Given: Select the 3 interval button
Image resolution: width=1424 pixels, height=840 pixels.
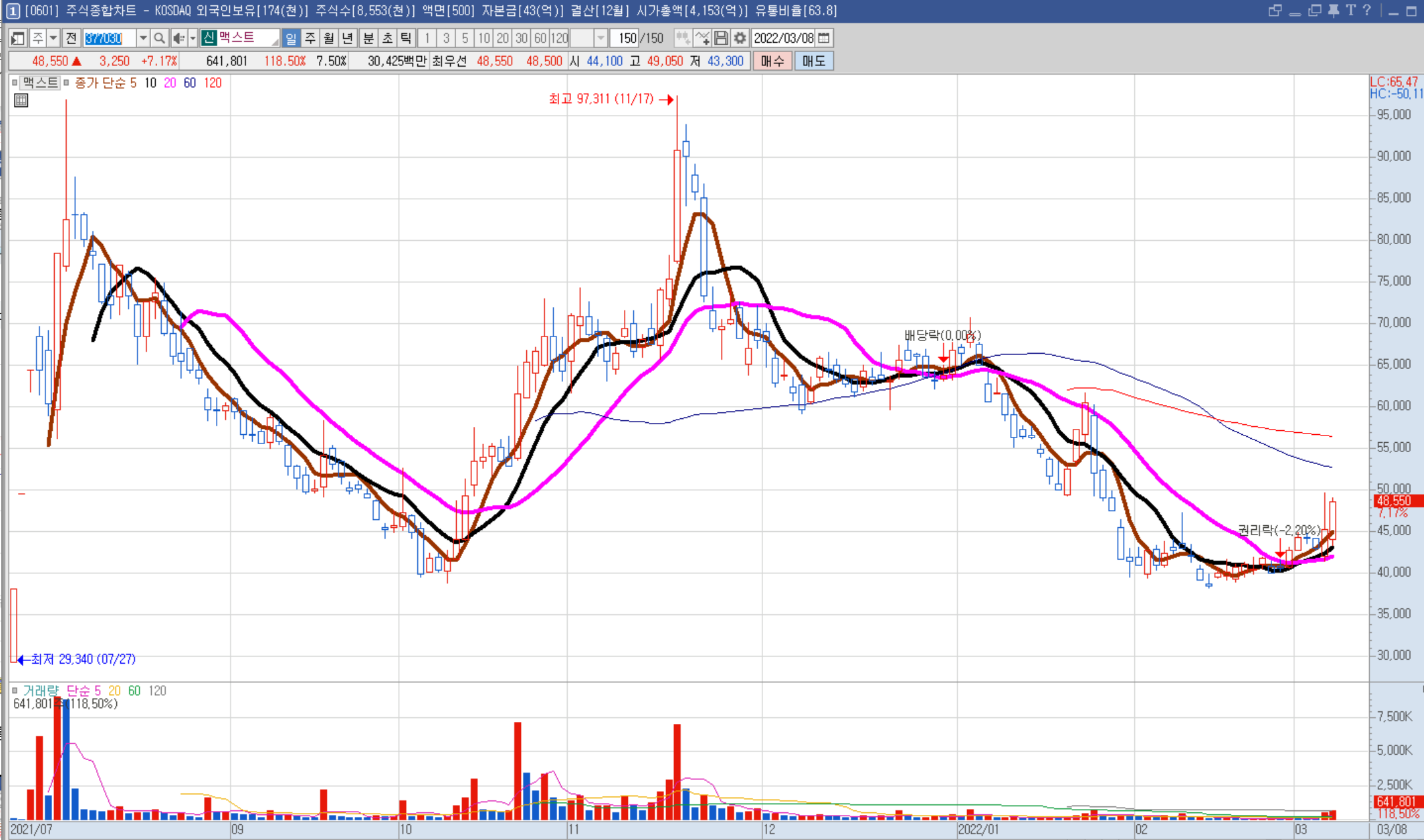Looking at the screenshot, I should [446, 38].
